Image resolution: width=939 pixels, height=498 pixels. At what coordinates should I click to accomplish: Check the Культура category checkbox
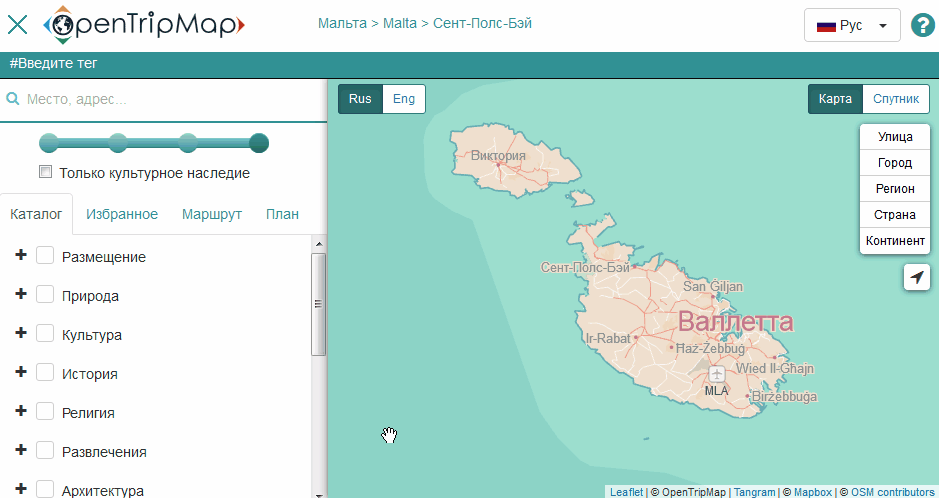(45, 334)
